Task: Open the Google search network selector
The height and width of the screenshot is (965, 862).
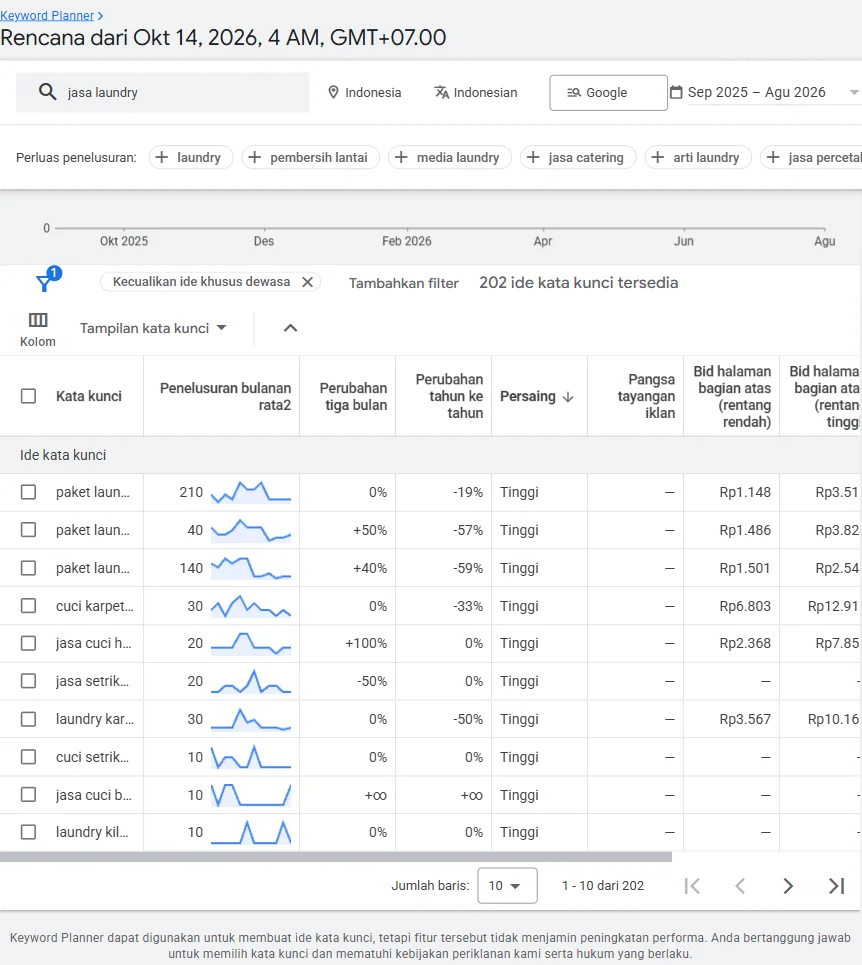Action: point(608,93)
